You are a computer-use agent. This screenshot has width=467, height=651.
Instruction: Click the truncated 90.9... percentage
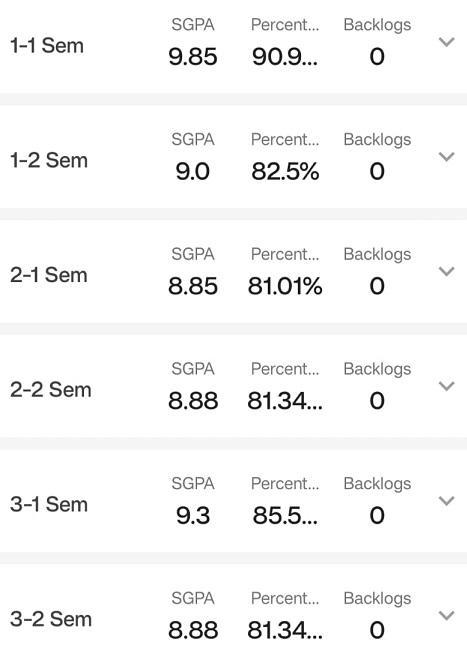285,56
